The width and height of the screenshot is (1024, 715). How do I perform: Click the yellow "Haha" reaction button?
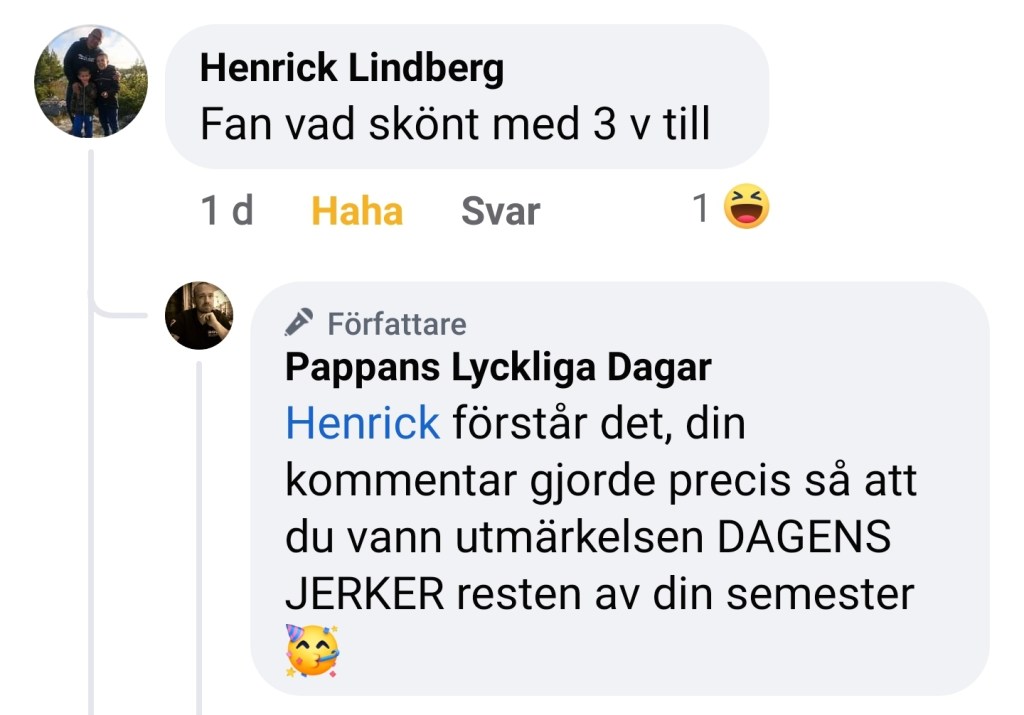click(x=357, y=211)
